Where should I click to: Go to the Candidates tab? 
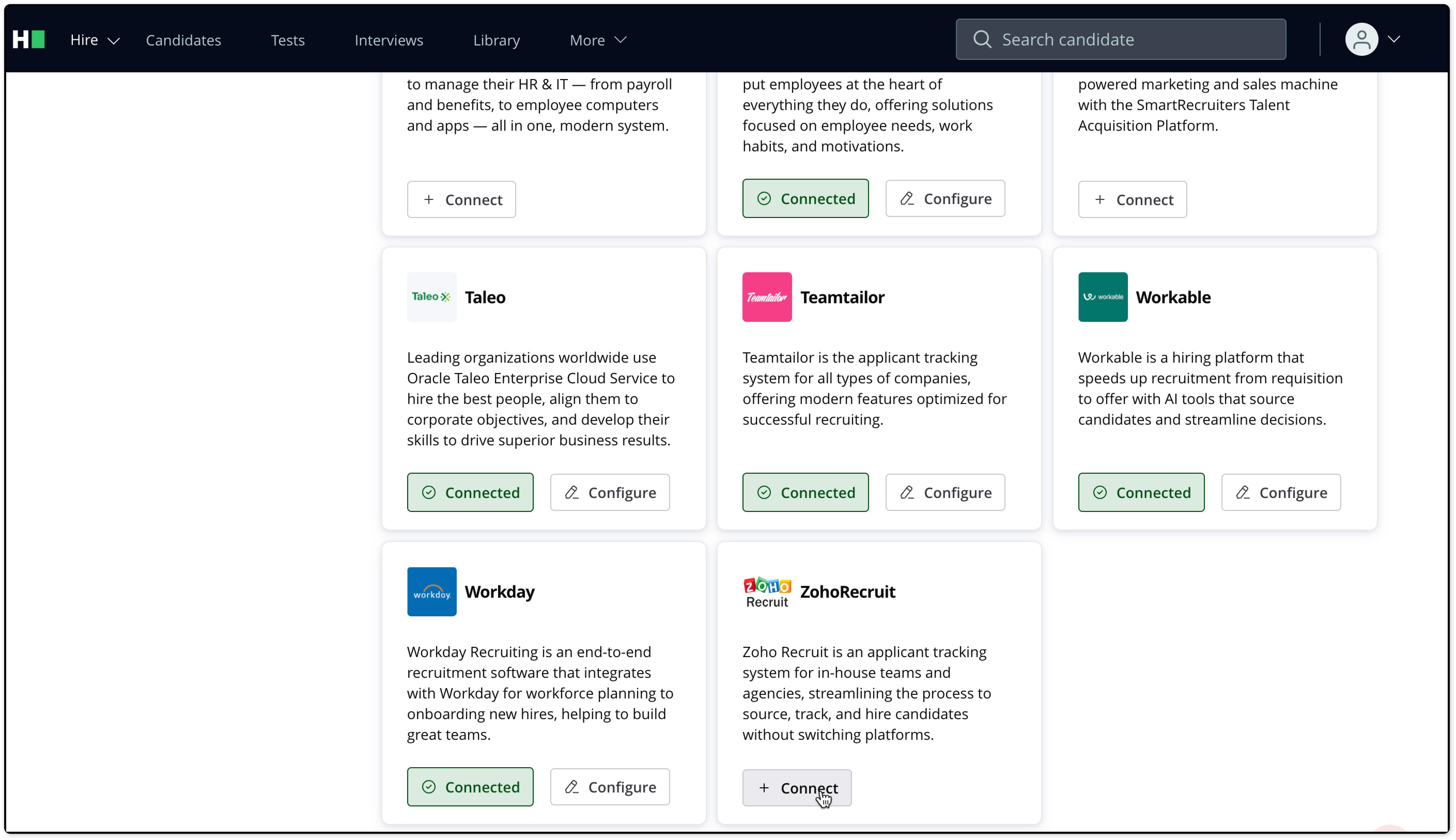pyautogui.click(x=183, y=40)
